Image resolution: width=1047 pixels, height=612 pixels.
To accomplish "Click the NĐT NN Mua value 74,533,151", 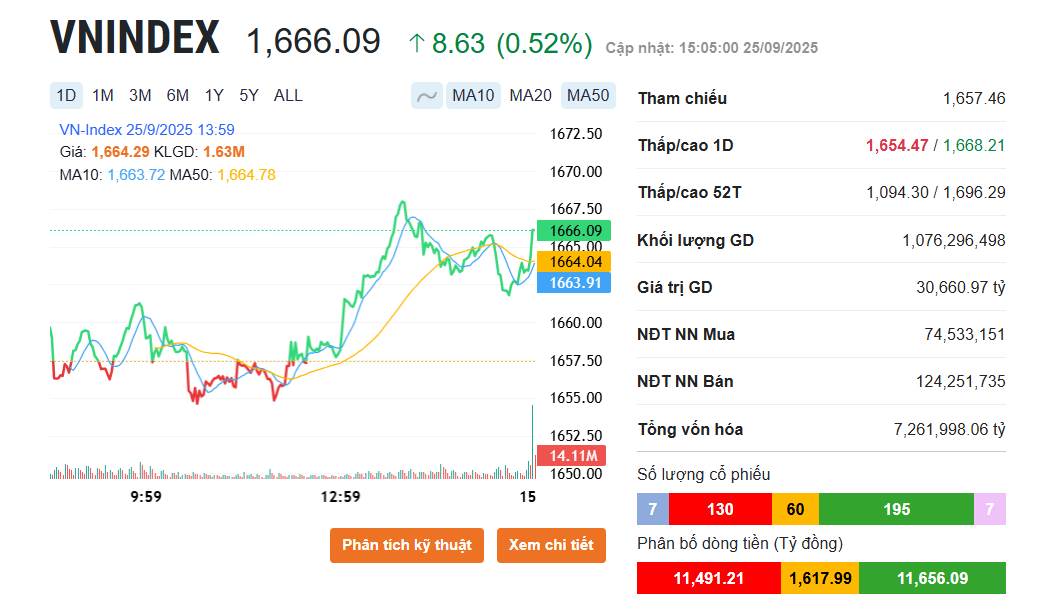I will pyautogui.click(x=964, y=334).
